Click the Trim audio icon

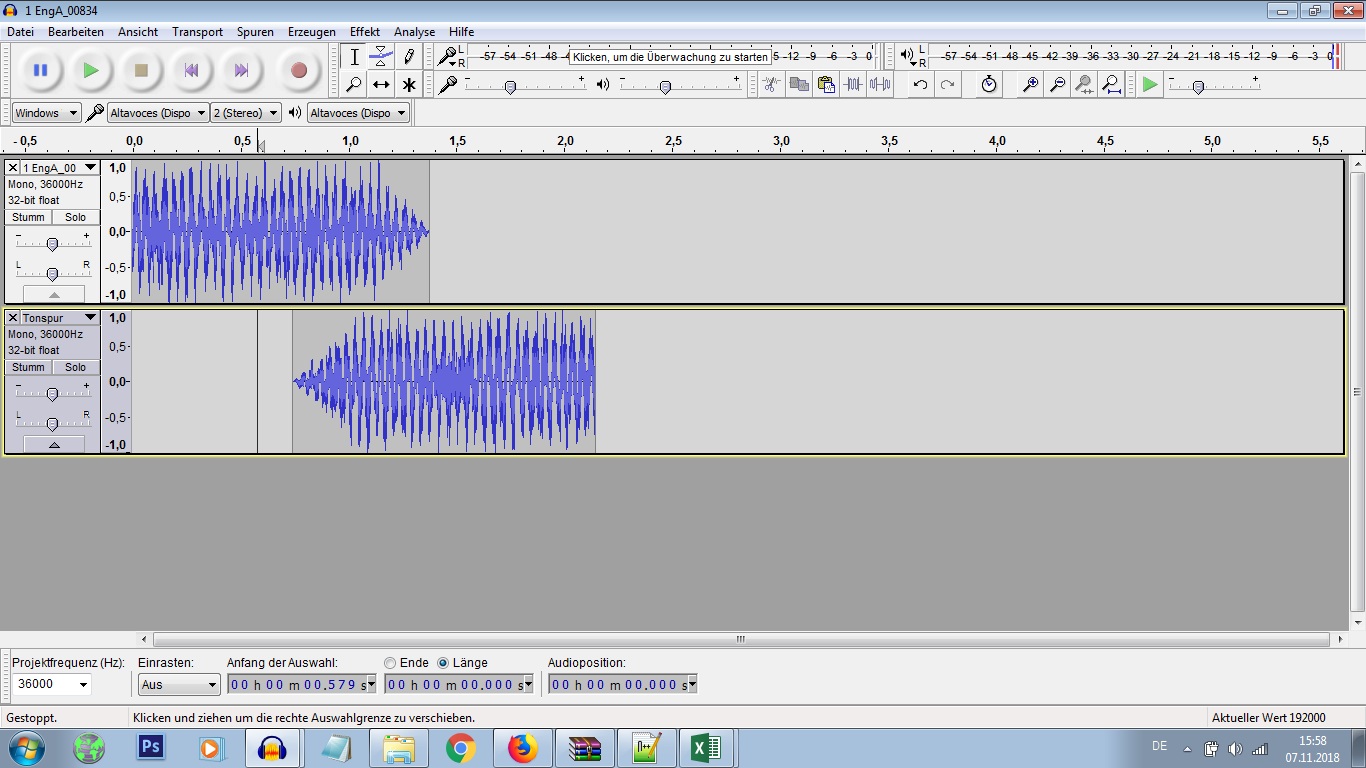pos(853,85)
